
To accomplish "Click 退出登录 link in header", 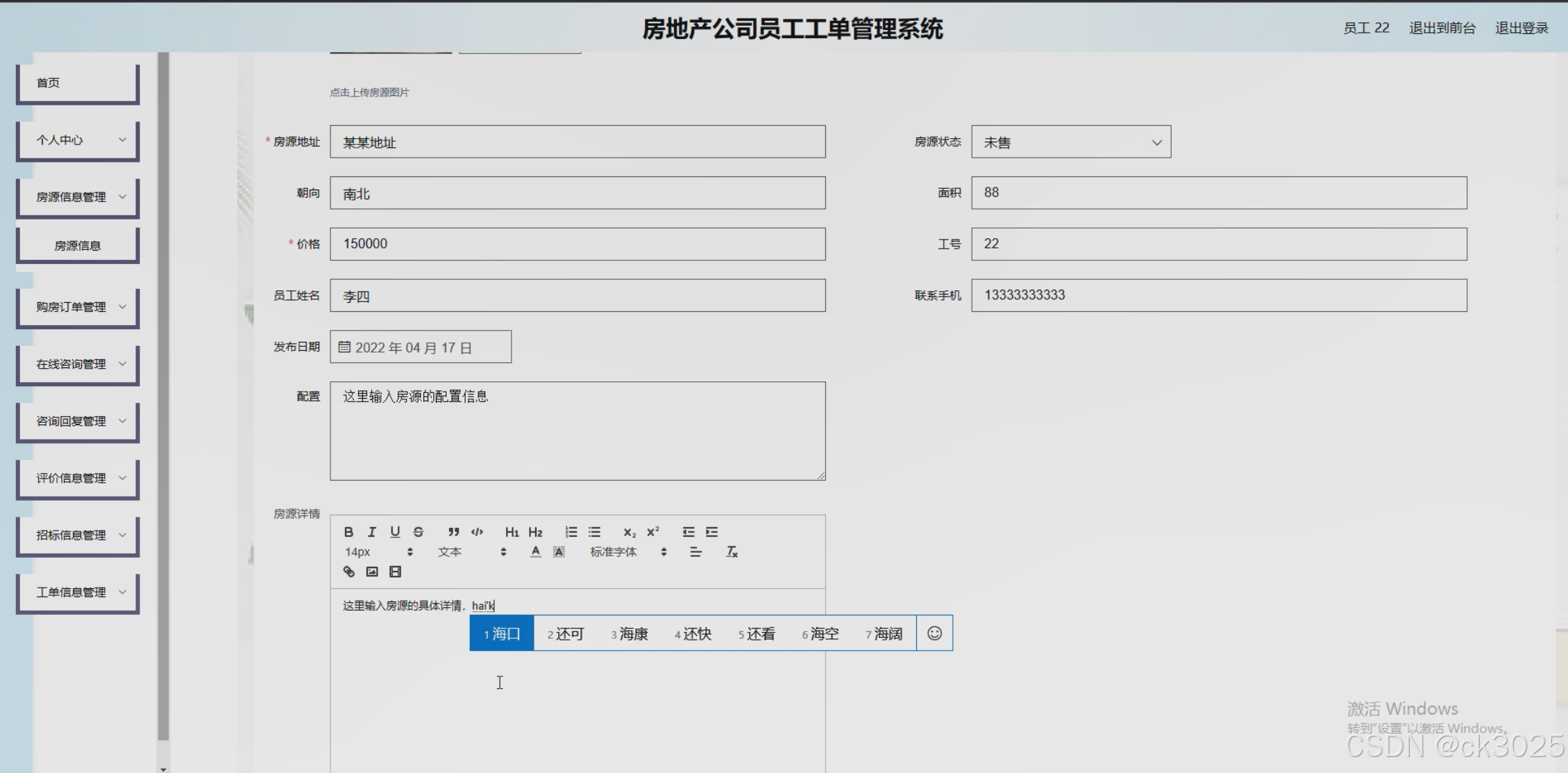I will (x=1521, y=28).
